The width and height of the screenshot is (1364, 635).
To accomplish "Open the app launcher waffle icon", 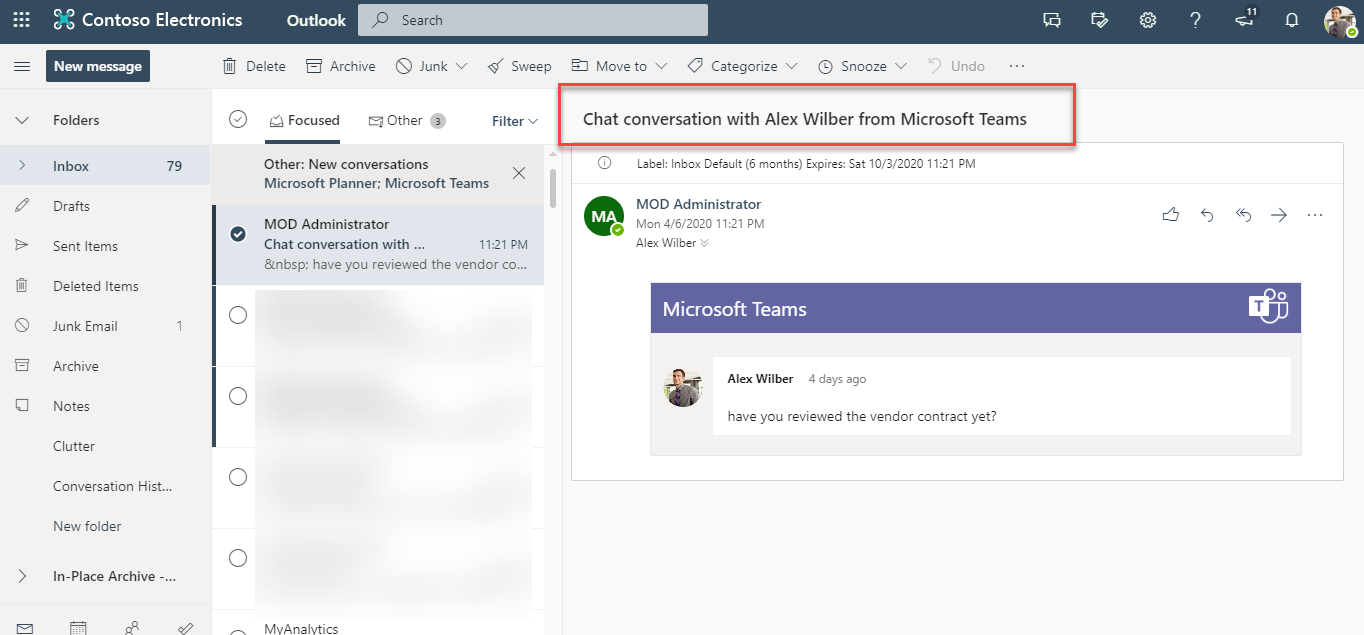I will tap(21, 20).
